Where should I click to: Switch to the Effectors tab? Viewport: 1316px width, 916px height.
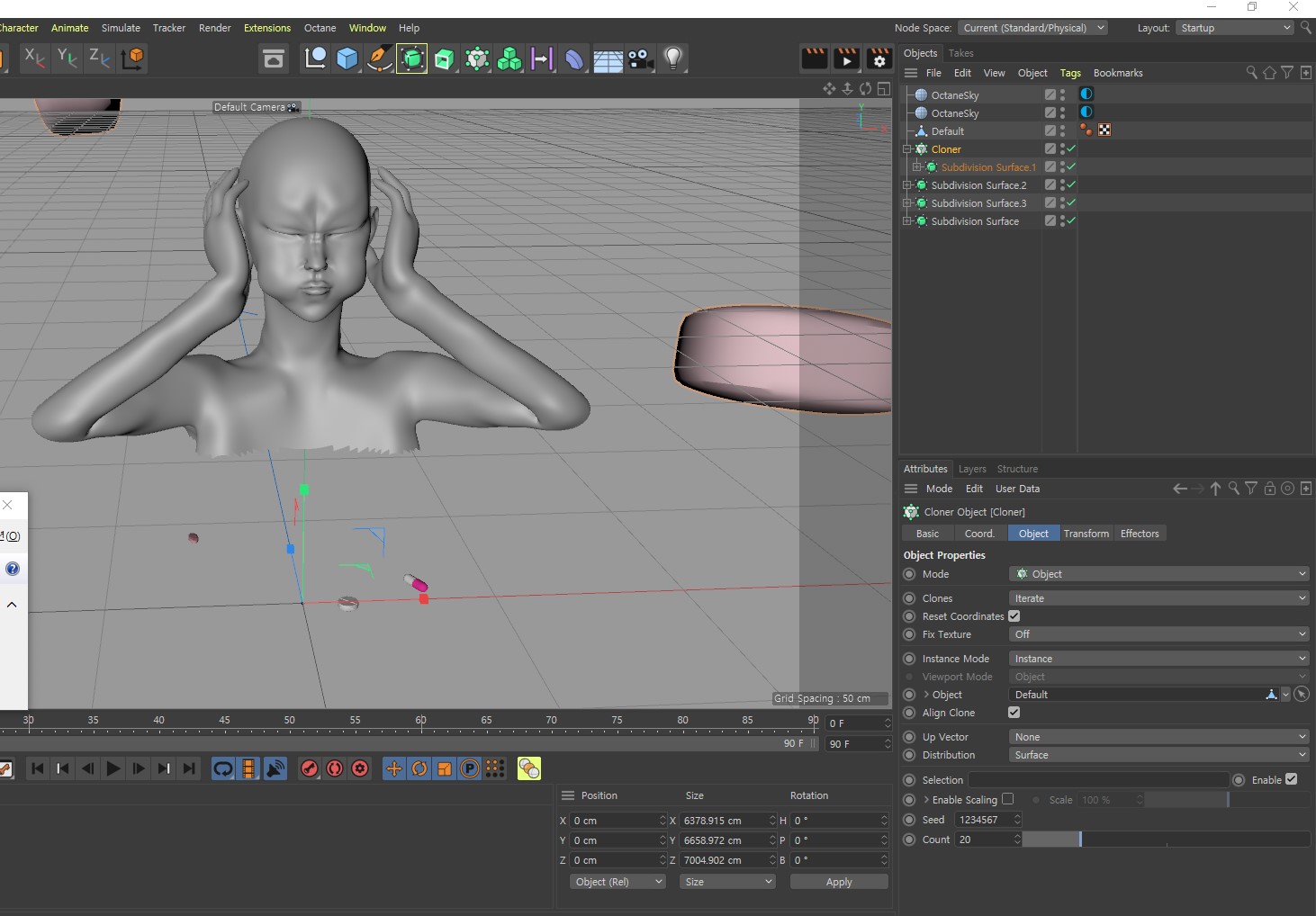point(1140,534)
